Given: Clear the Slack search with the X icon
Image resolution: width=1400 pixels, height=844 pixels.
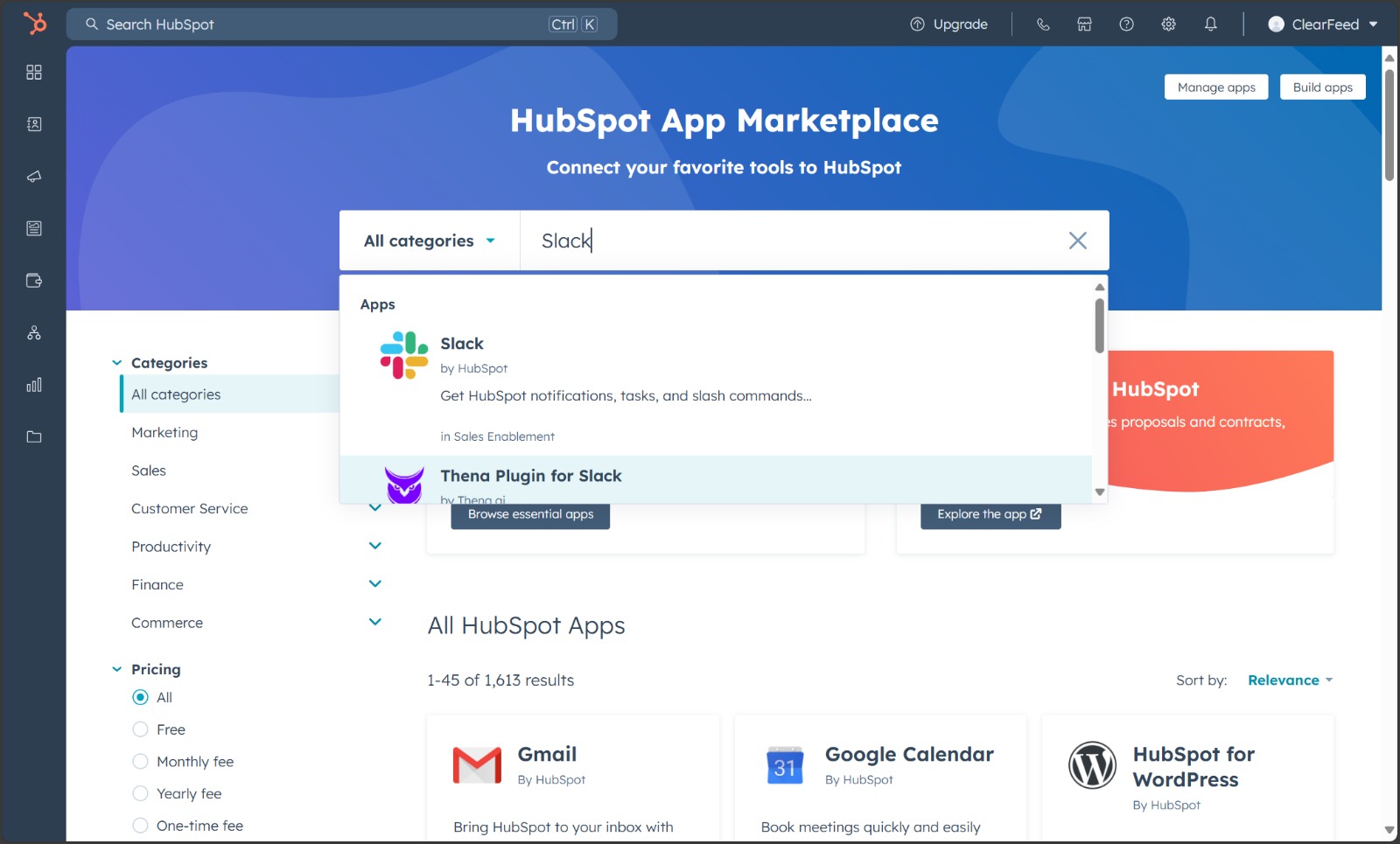Looking at the screenshot, I should [x=1078, y=241].
